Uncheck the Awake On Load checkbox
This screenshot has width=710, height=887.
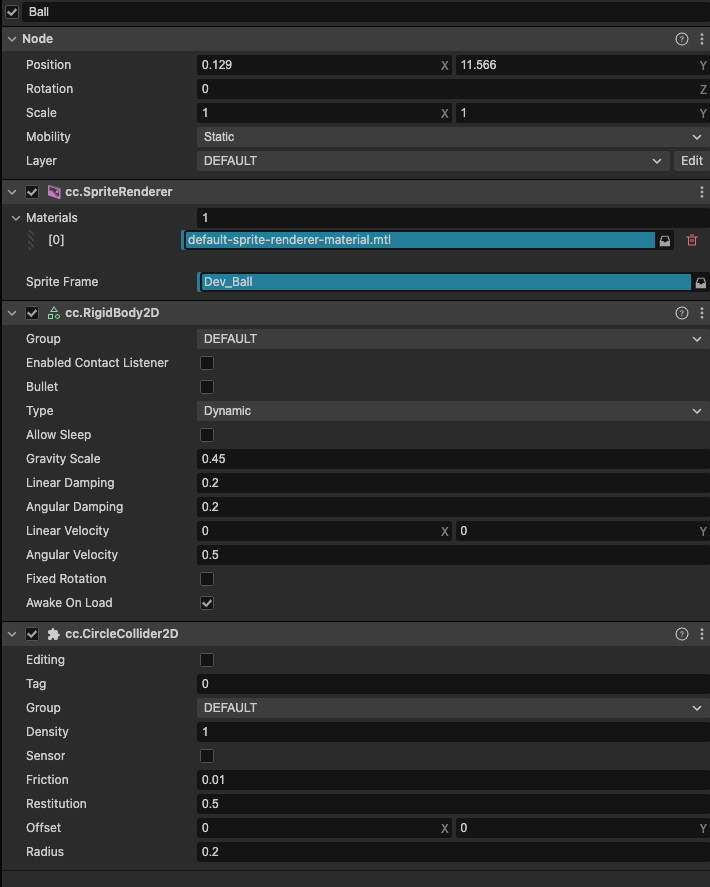pos(207,603)
